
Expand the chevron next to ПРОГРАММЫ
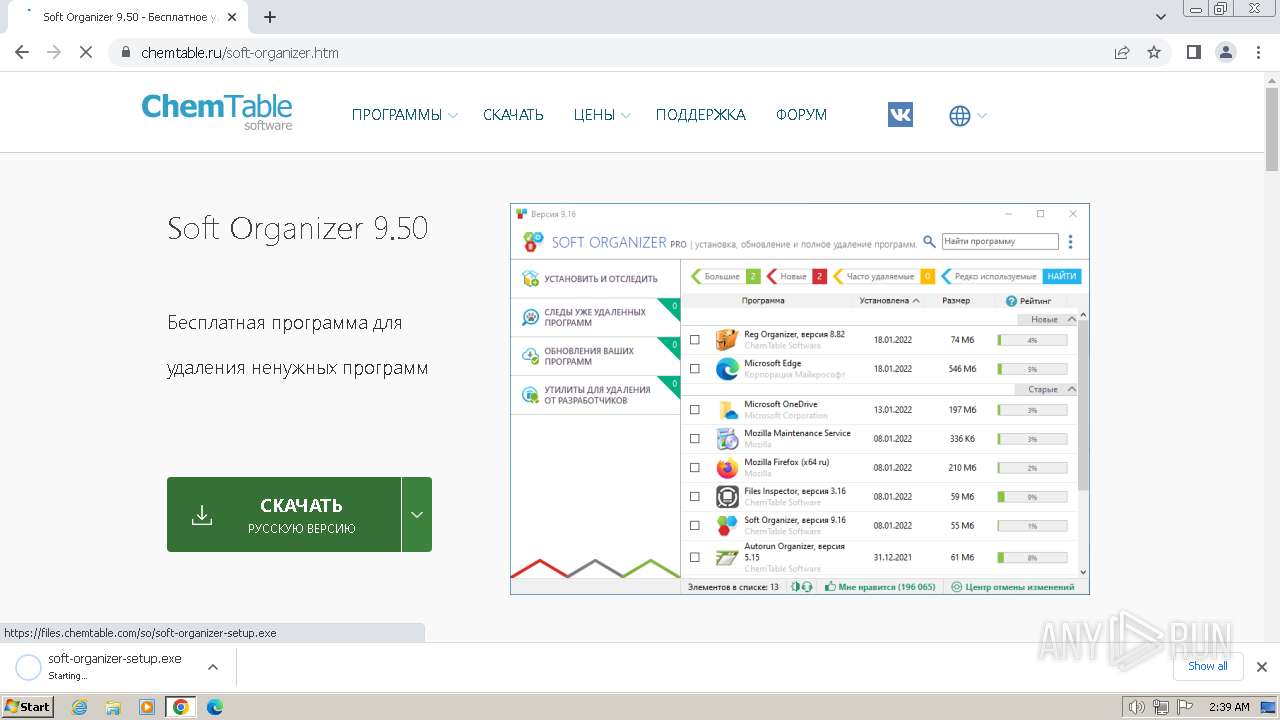(453, 116)
